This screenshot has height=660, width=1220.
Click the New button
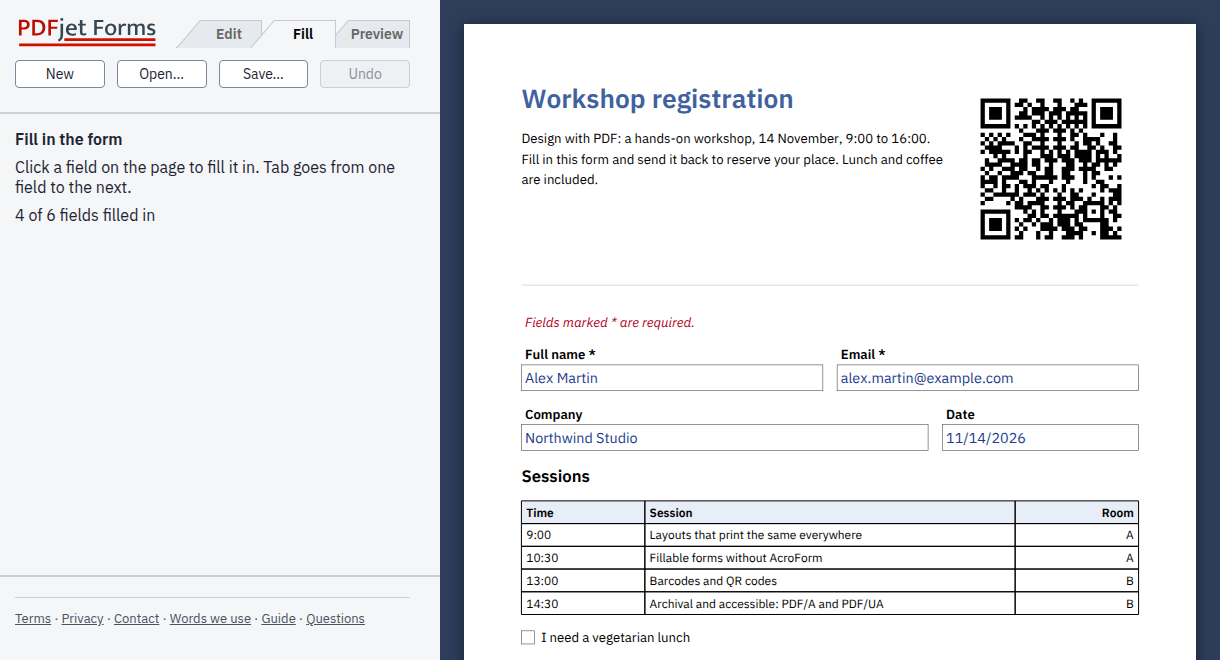[x=60, y=74]
